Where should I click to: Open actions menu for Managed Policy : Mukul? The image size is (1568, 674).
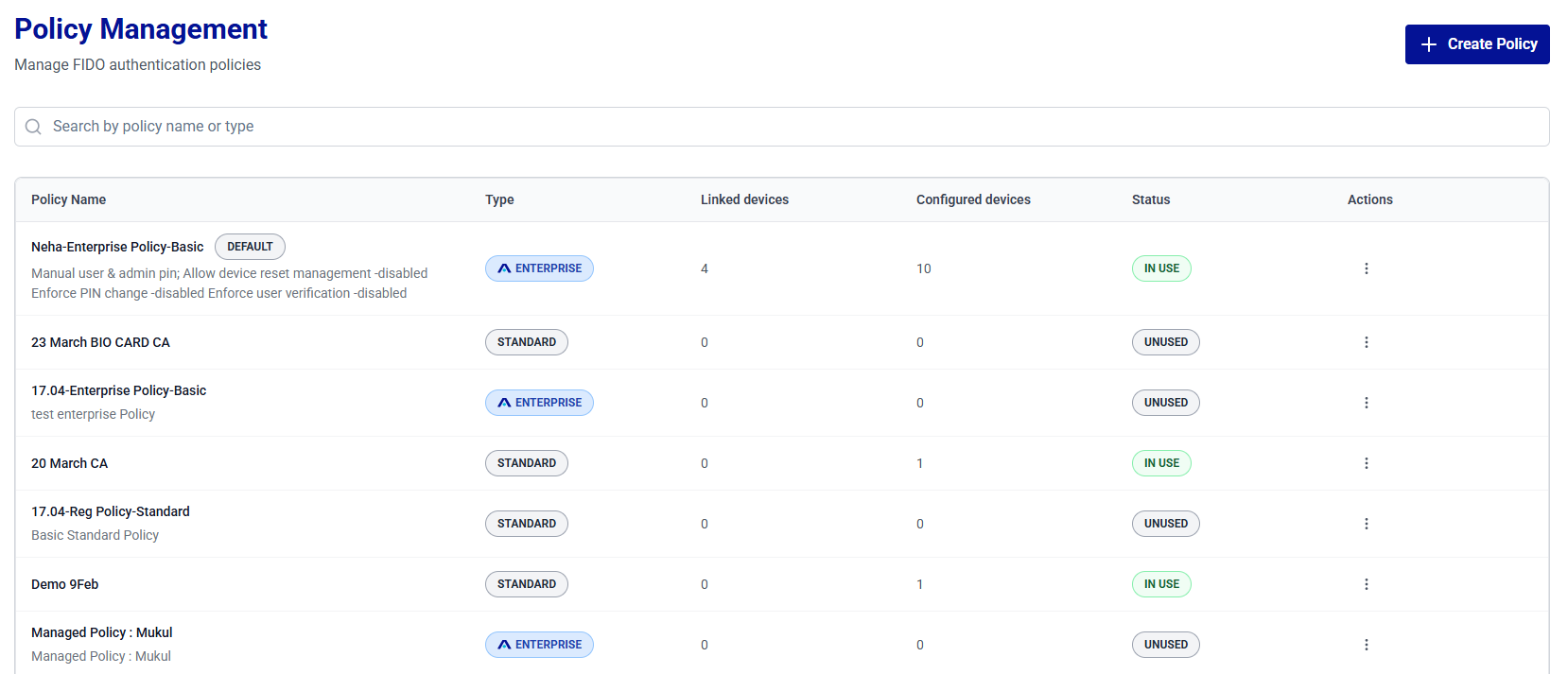click(x=1366, y=645)
